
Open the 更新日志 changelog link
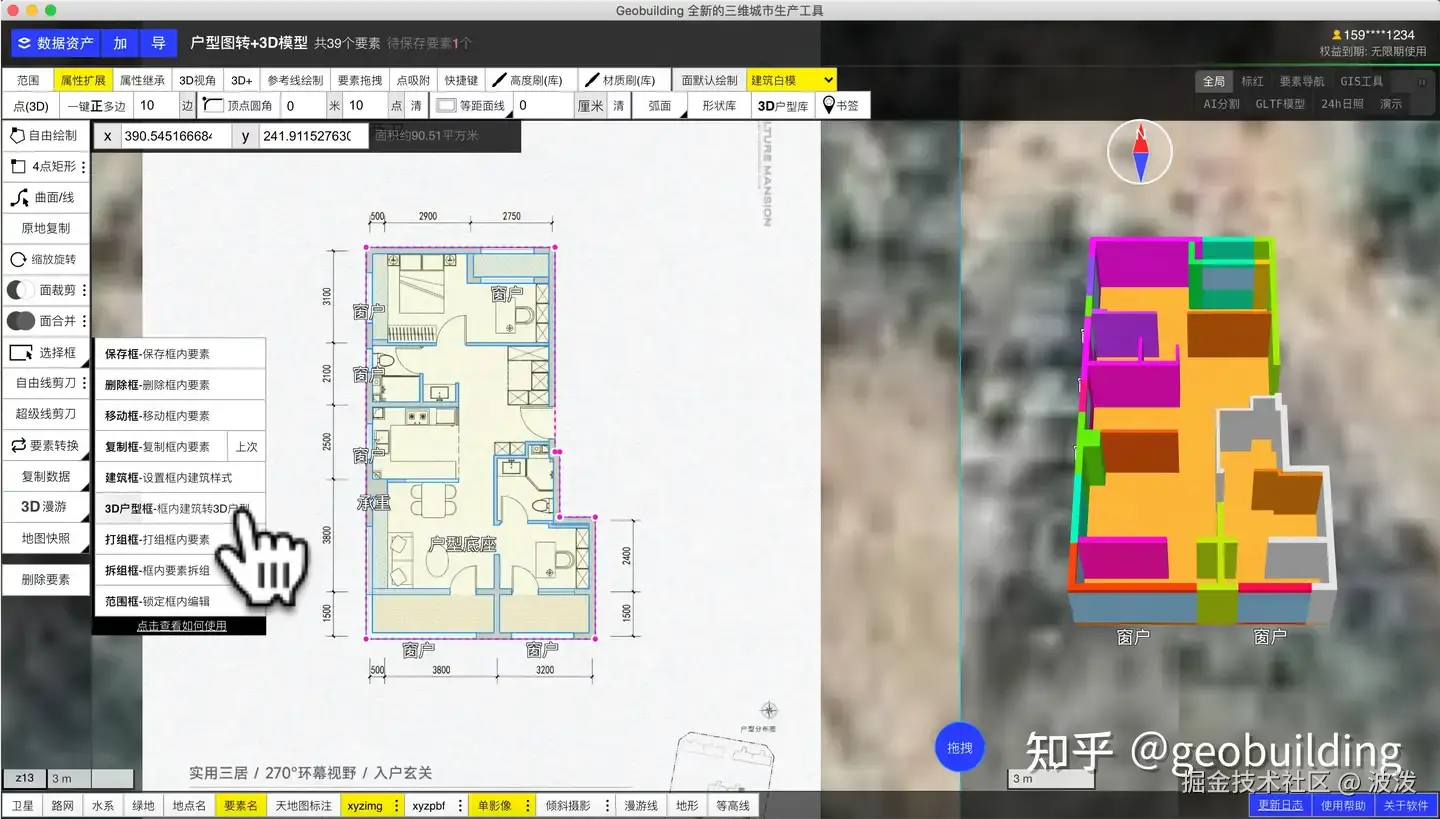[x=1280, y=805]
